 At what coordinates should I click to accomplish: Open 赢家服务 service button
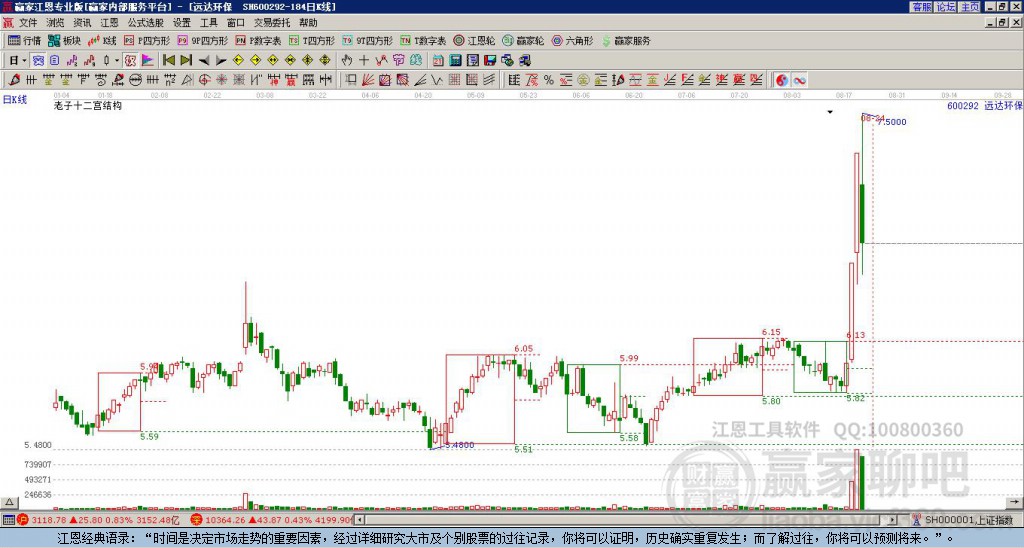coord(626,40)
